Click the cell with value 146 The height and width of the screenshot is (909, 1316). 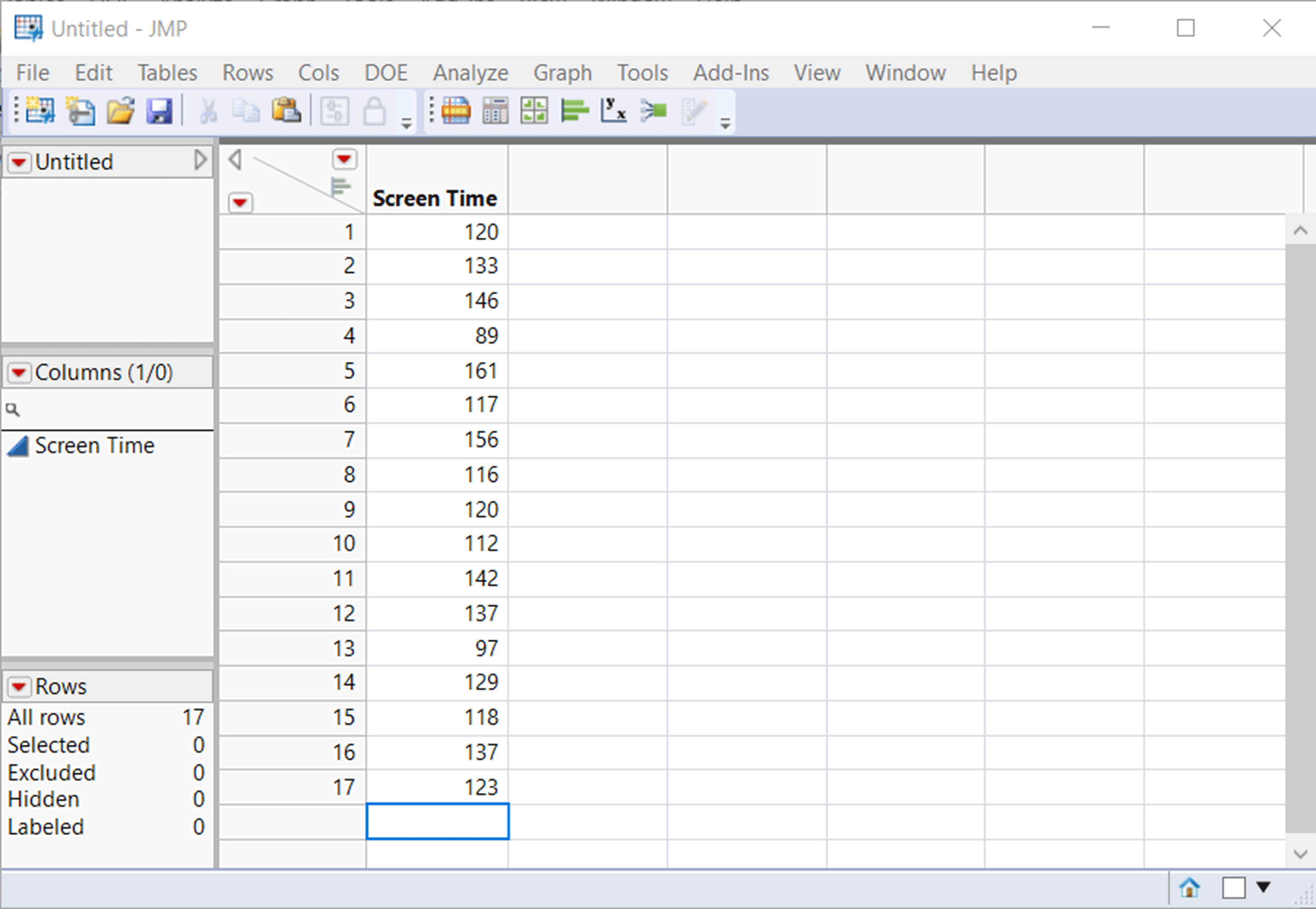[x=437, y=301]
